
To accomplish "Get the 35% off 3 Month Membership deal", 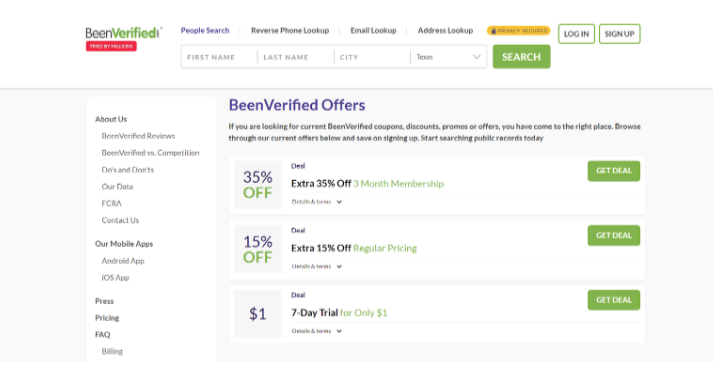I will click(x=613, y=171).
